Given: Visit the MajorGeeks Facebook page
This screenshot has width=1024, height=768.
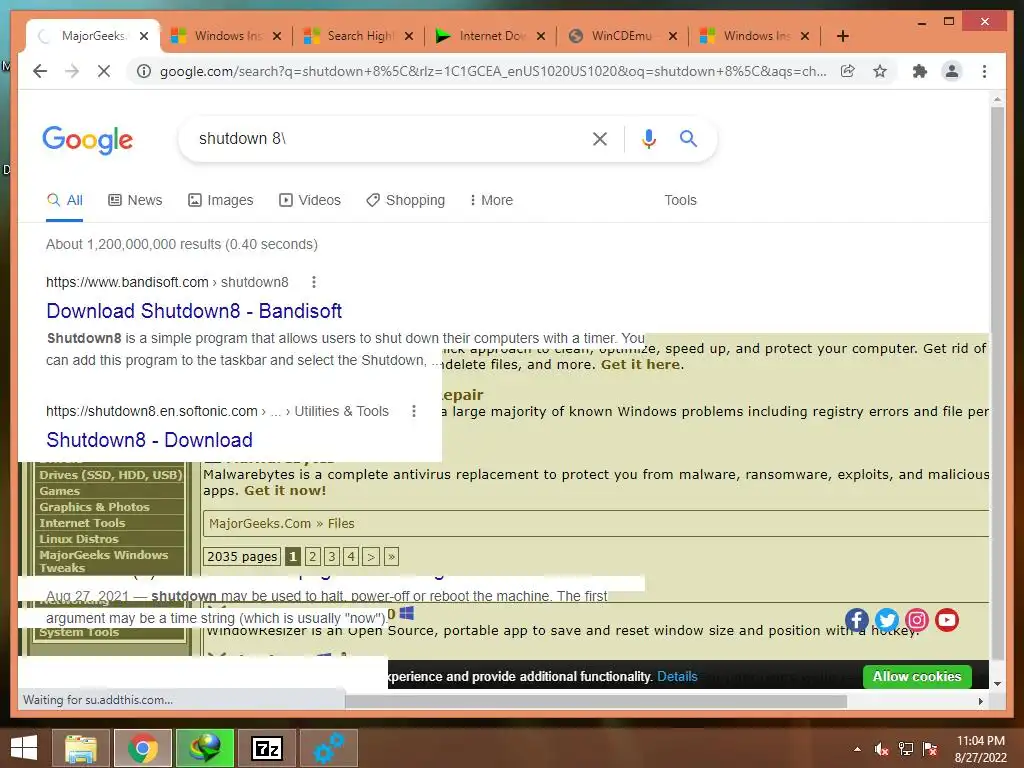Looking at the screenshot, I should coord(856,620).
